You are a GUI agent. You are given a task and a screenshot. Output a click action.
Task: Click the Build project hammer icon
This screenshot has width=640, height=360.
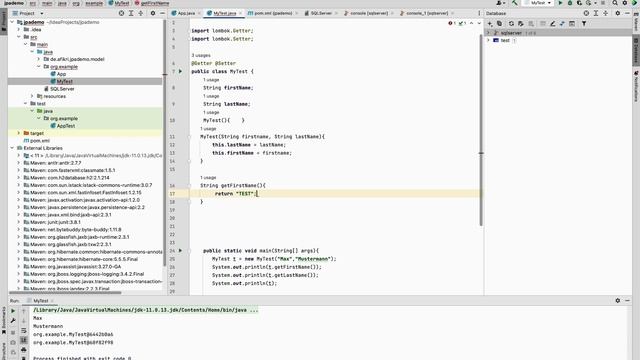click(514, 3)
